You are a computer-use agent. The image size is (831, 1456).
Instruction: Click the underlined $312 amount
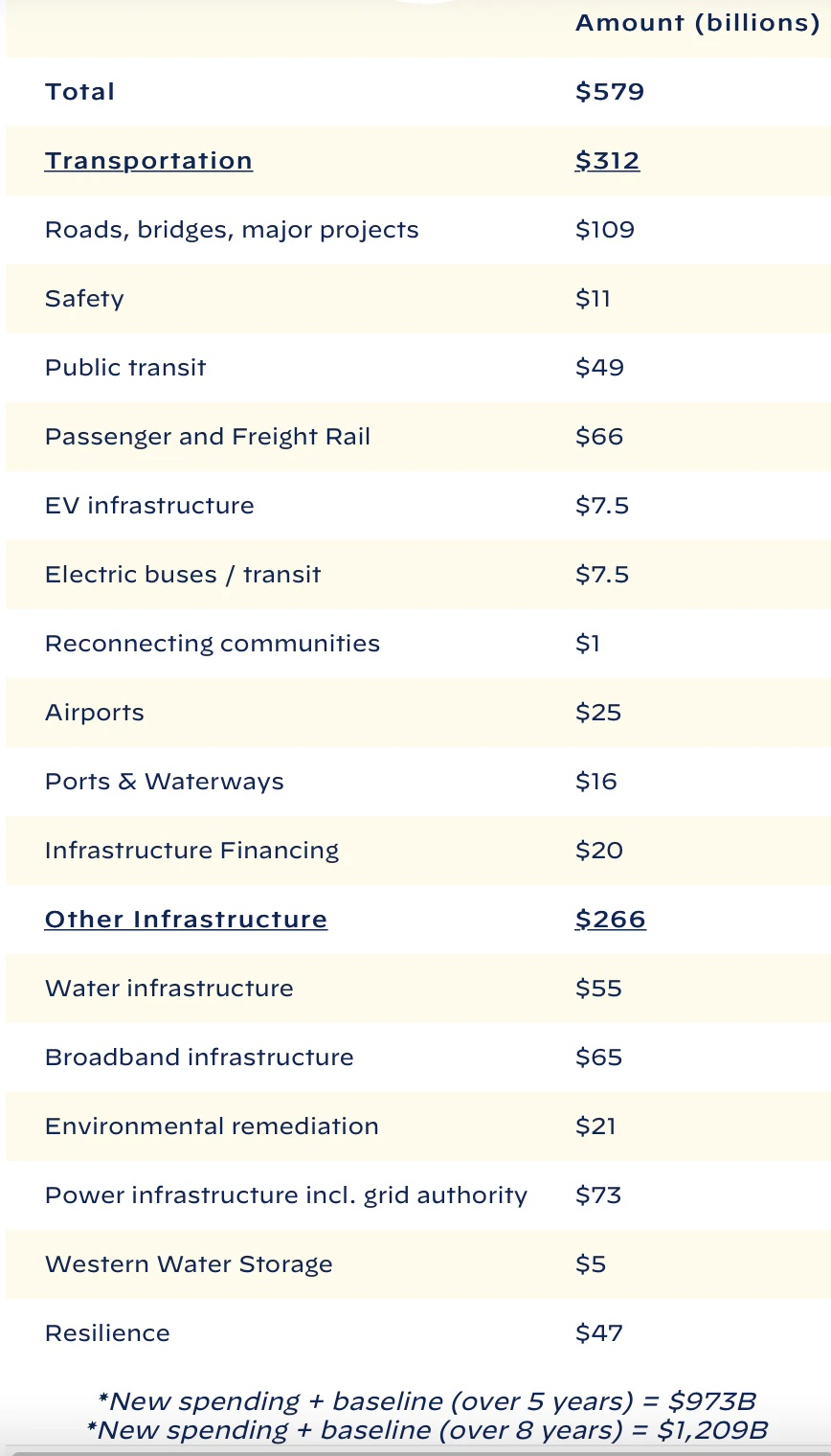pyautogui.click(x=607, y=161)
